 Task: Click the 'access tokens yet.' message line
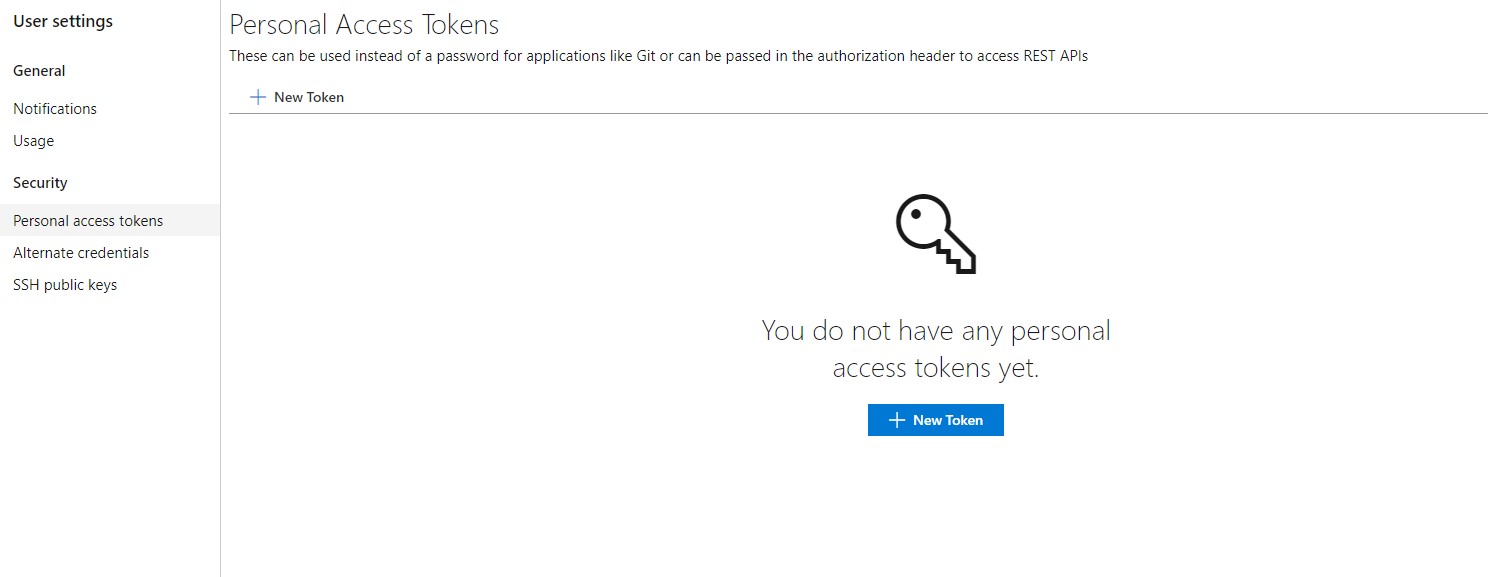pos(935,369)
